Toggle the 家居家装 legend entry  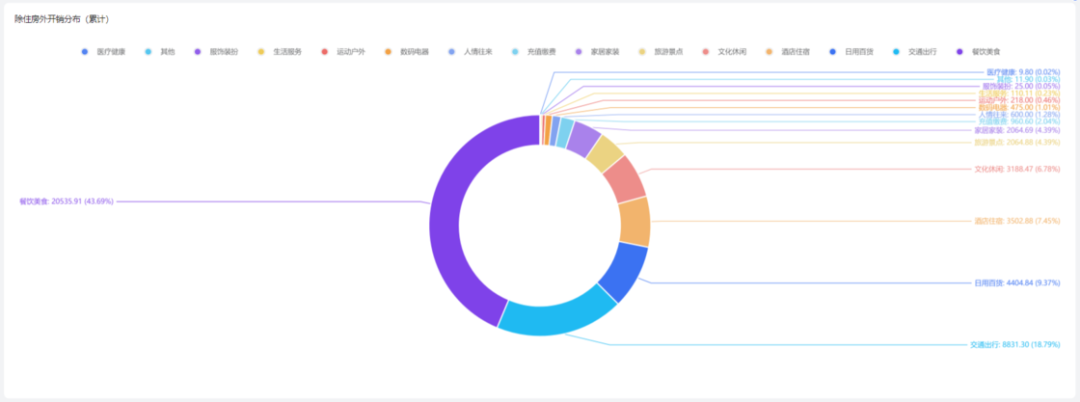596,52
